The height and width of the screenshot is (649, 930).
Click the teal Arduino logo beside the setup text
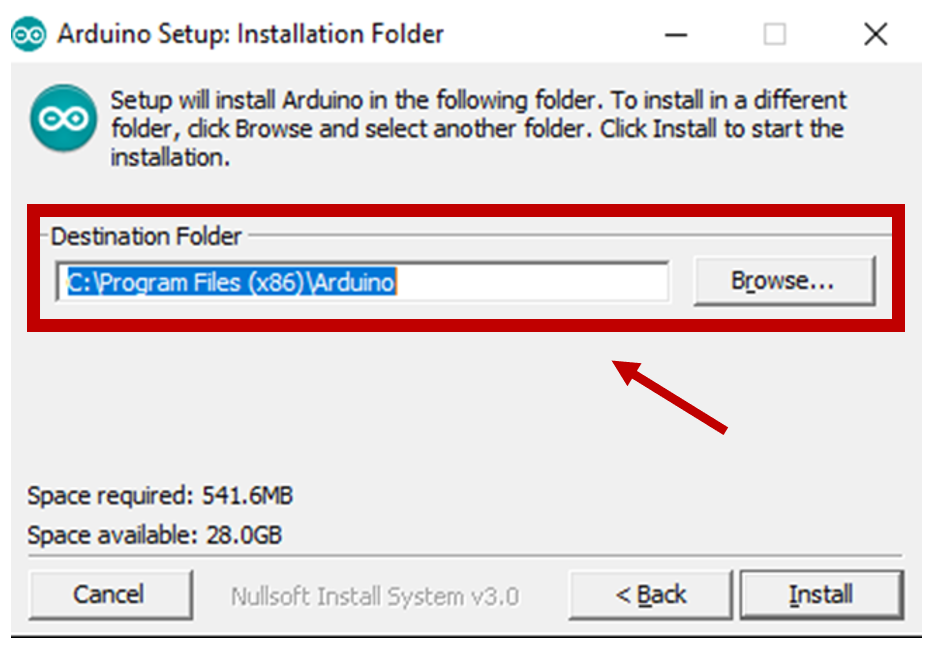[63, 119]
